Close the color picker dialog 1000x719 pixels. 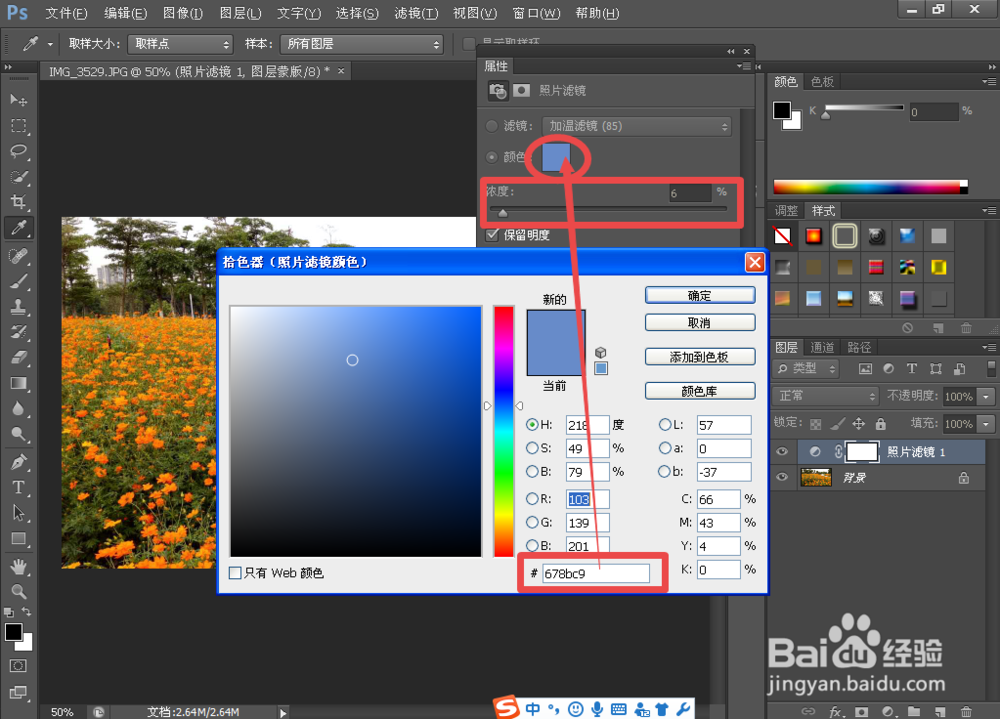tap(754, 262)
